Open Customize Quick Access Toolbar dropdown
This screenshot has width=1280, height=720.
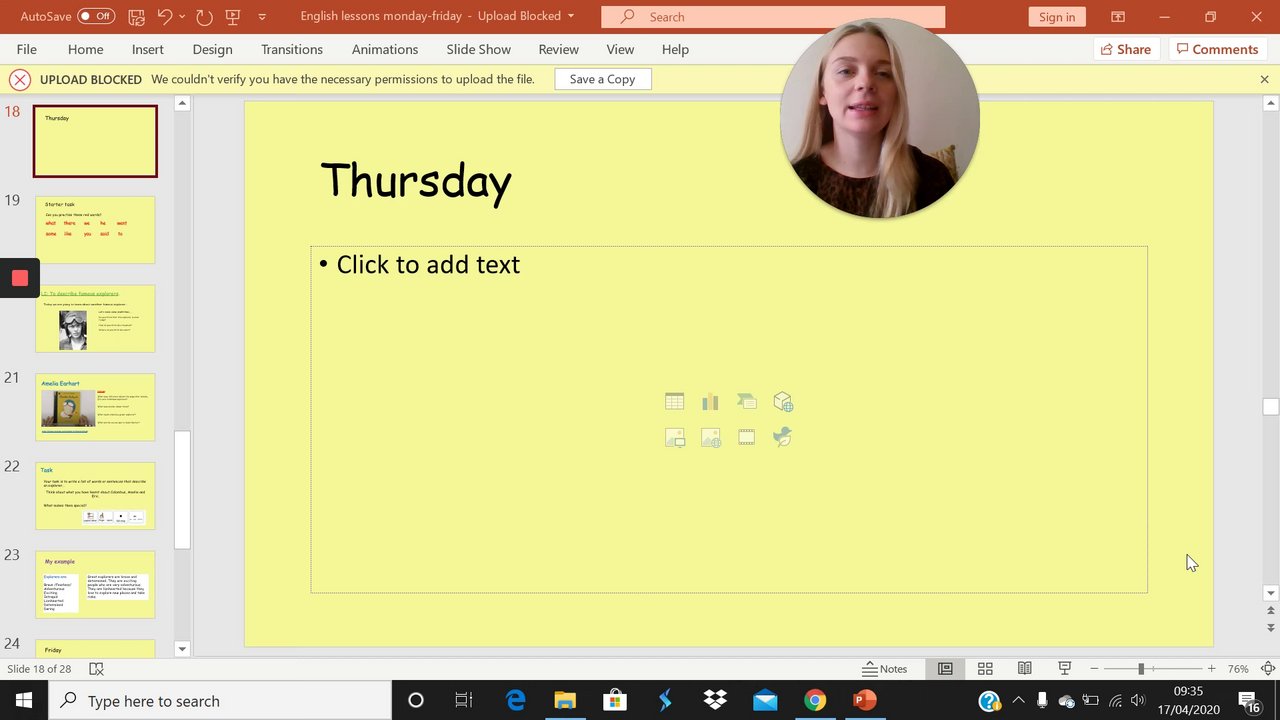pyautogui.click(x=262, y=17)
